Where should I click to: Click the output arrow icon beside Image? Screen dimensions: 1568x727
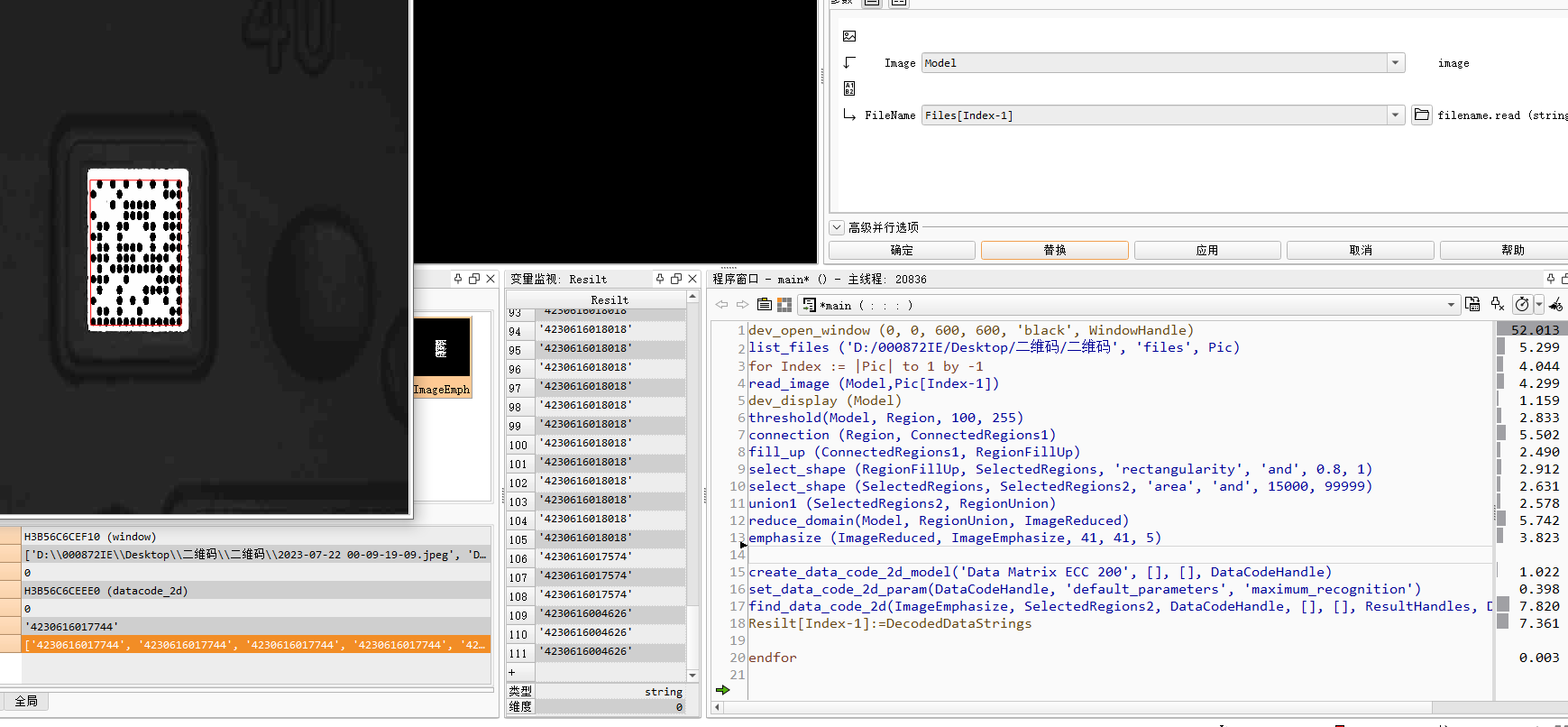tap(849, 62)
